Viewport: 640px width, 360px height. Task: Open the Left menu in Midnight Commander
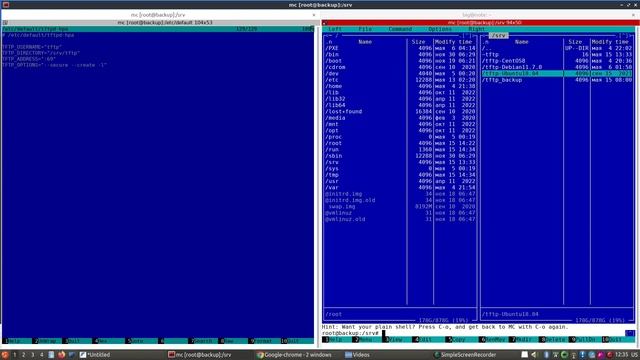[335, 29]
